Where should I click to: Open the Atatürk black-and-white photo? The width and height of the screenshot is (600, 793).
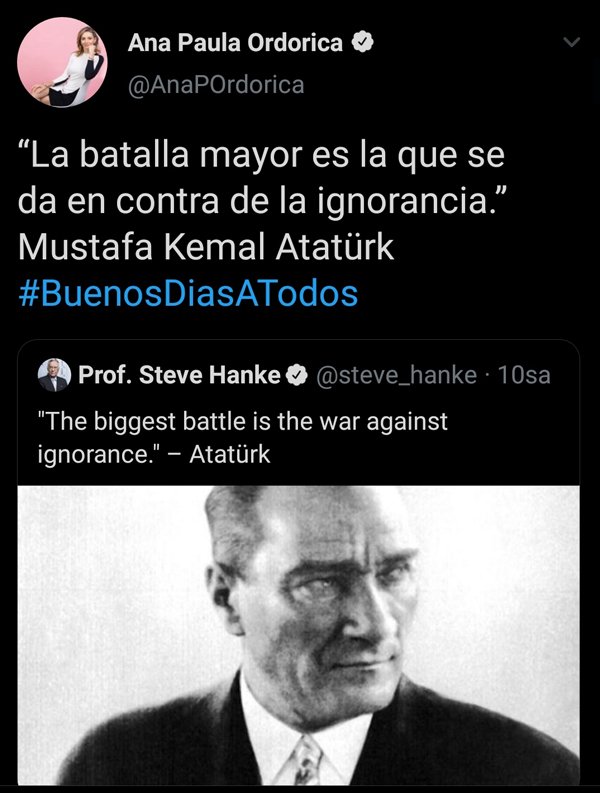pos(298,635)
